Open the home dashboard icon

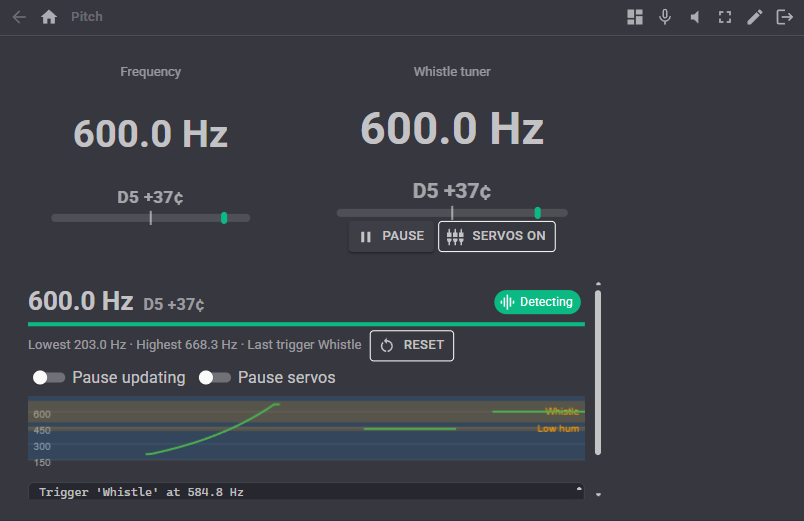(x=49, y=17)
